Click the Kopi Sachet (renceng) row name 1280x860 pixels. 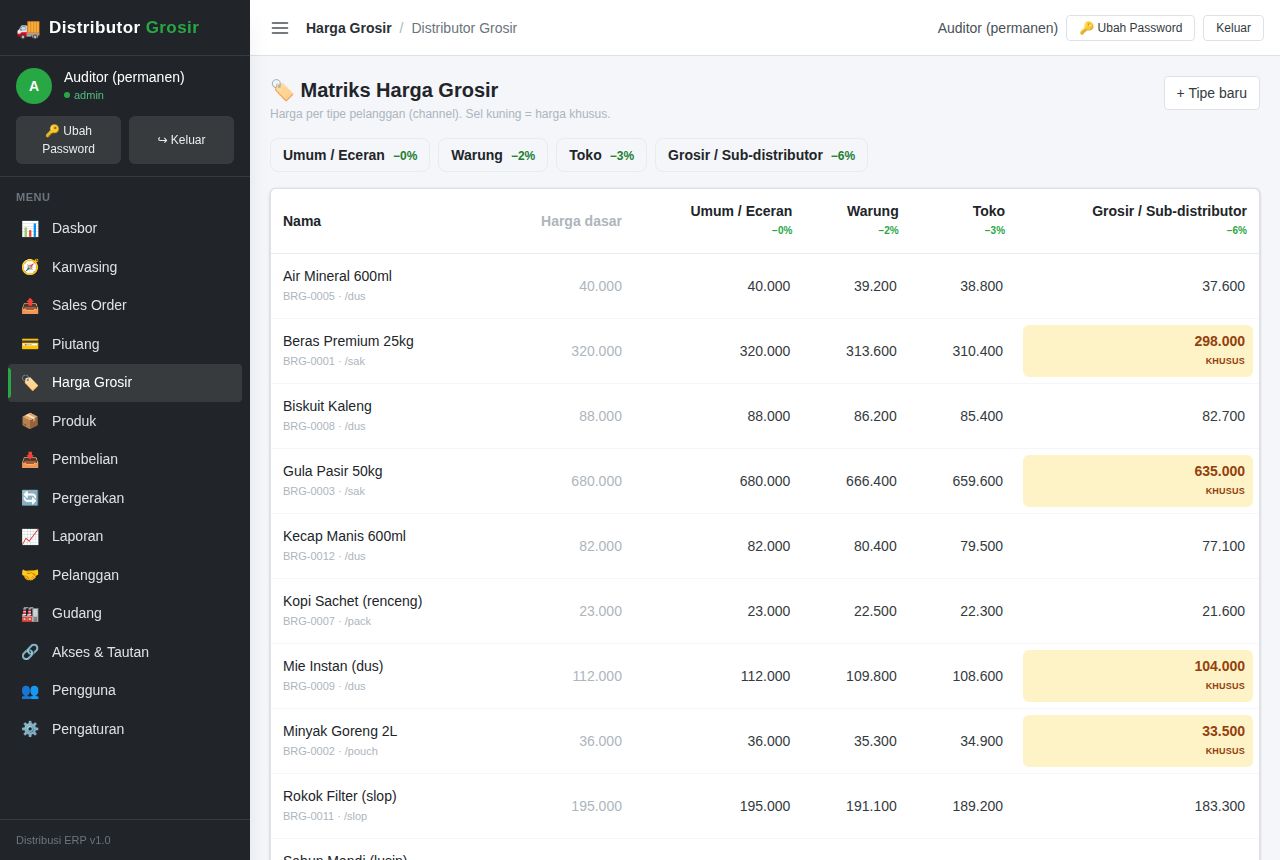(352, 601)
